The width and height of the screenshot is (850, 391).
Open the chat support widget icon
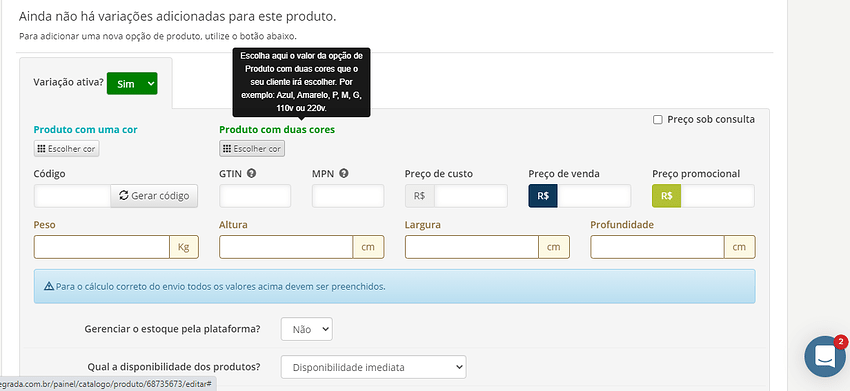point(825,356)
